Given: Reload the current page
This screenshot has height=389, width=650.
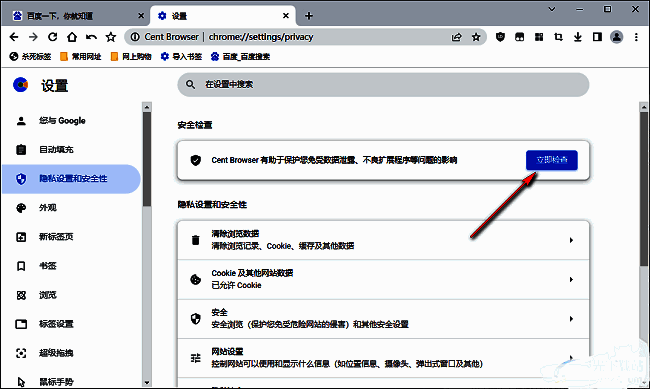Looking at the screenshot, I should tap(53, 37).
